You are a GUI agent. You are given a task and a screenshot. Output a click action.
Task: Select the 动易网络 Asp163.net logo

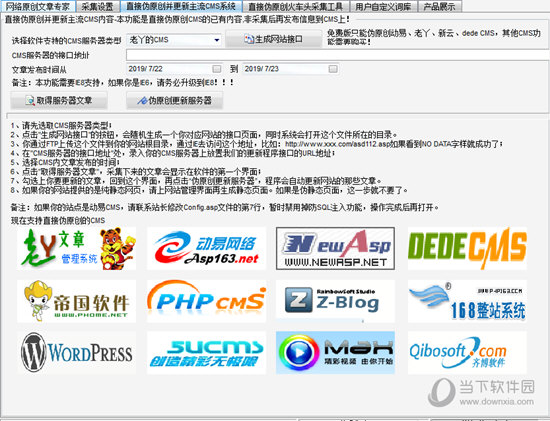coord(206,248)
